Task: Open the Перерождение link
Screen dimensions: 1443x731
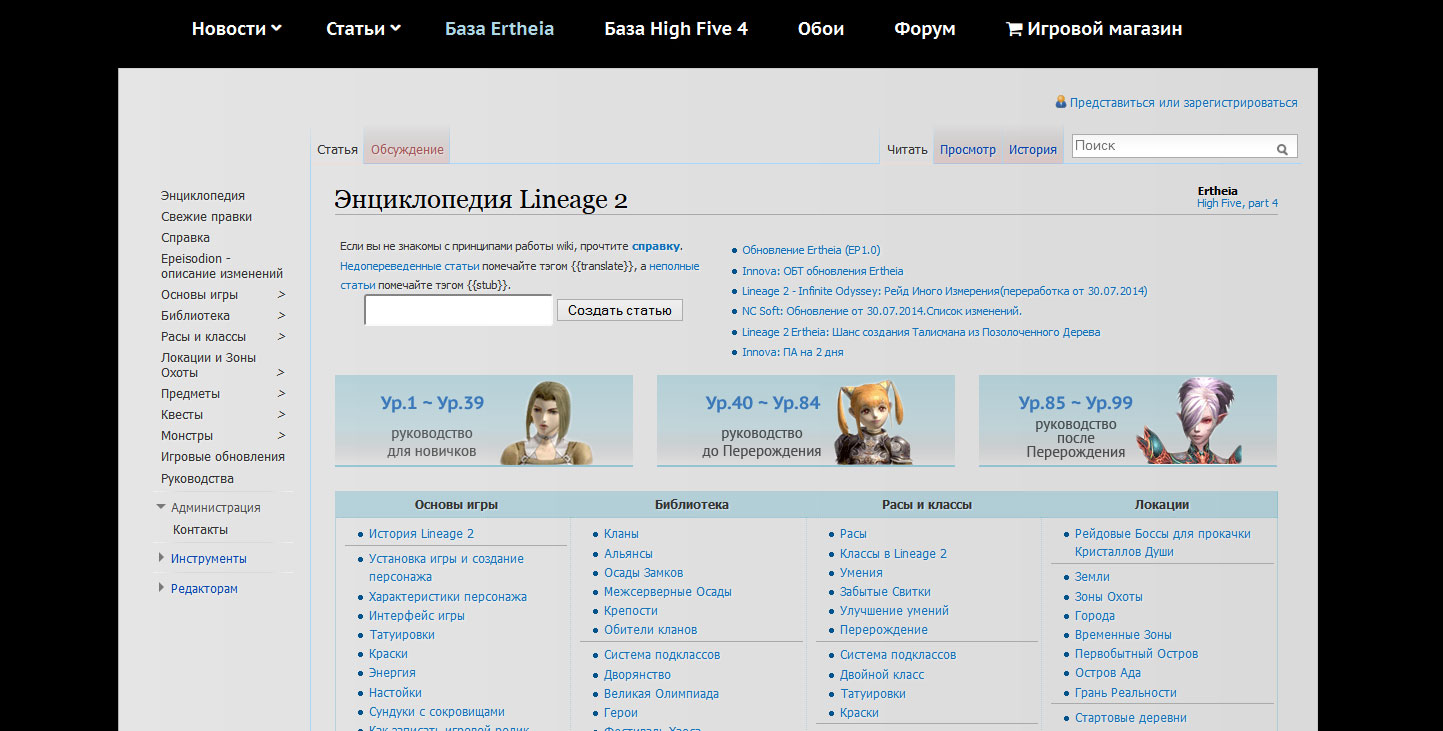Action: click(883, 630)
